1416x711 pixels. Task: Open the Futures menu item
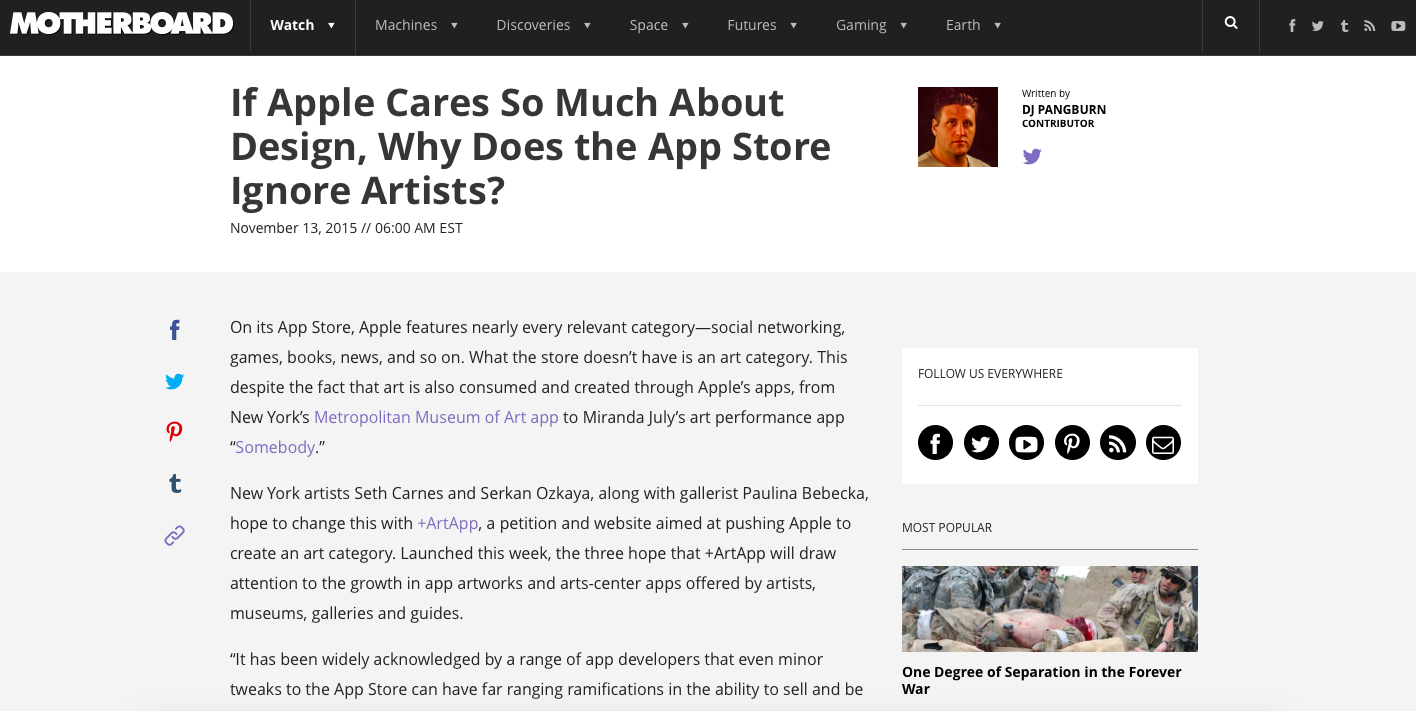pyautogui.click(x=752, y=25)
